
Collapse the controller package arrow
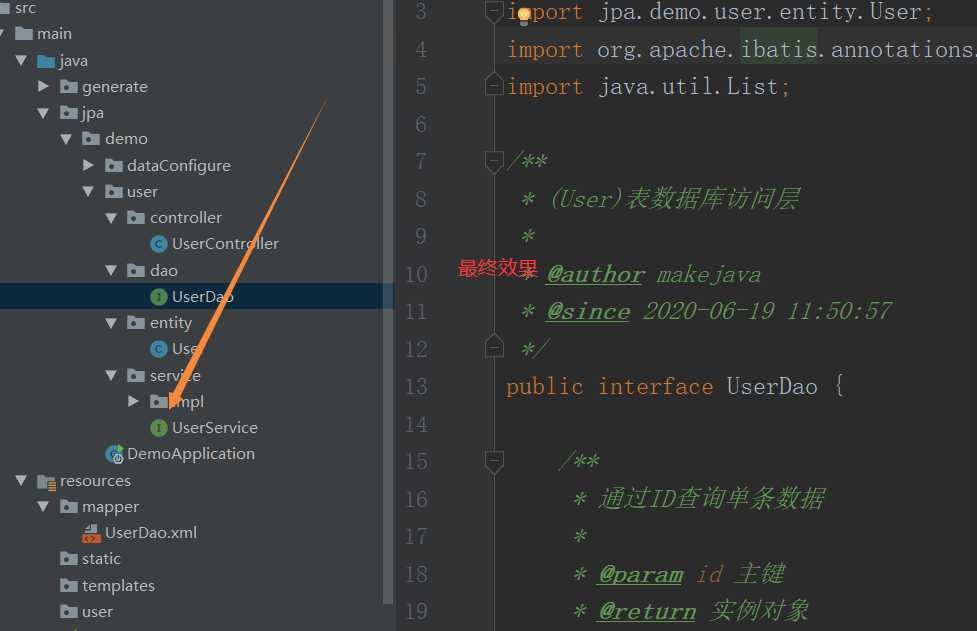[112, 218]
